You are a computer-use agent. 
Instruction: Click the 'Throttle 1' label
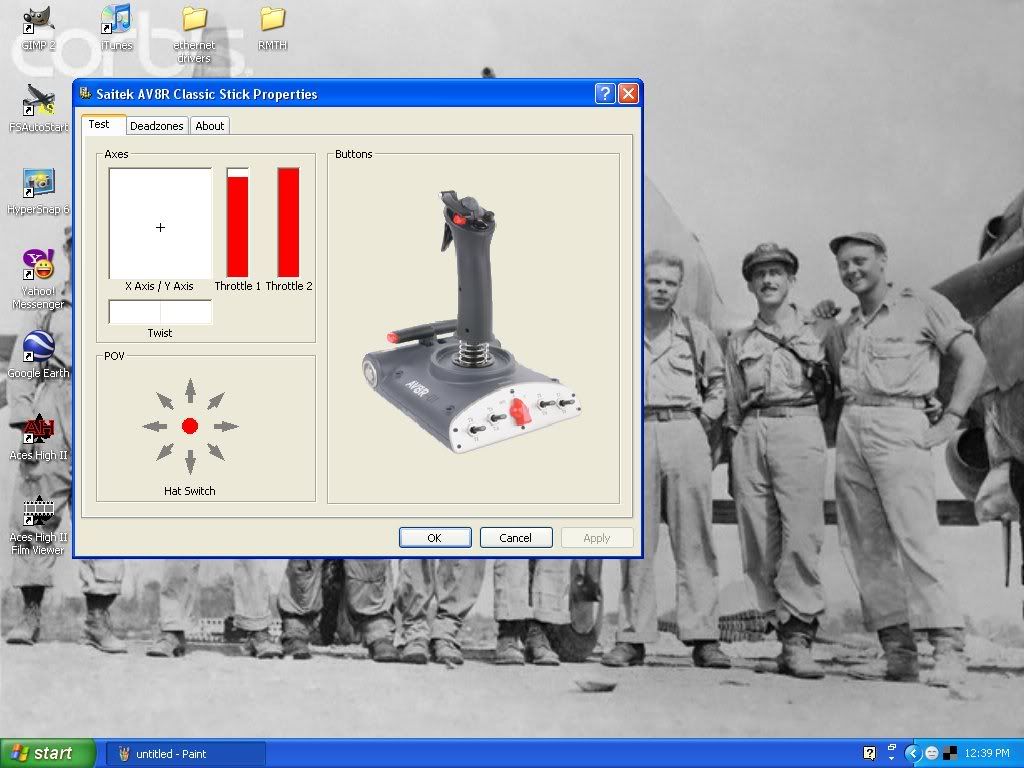click(x=238, y=286)
